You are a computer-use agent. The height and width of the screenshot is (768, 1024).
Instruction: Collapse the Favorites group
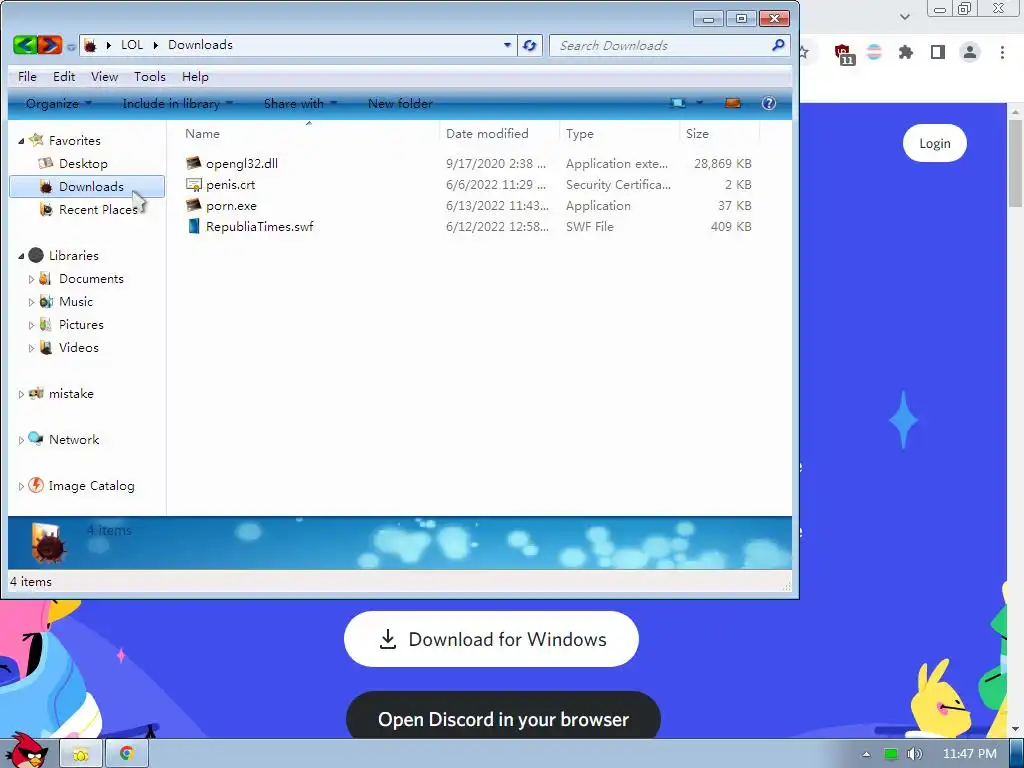pos(21,141)
